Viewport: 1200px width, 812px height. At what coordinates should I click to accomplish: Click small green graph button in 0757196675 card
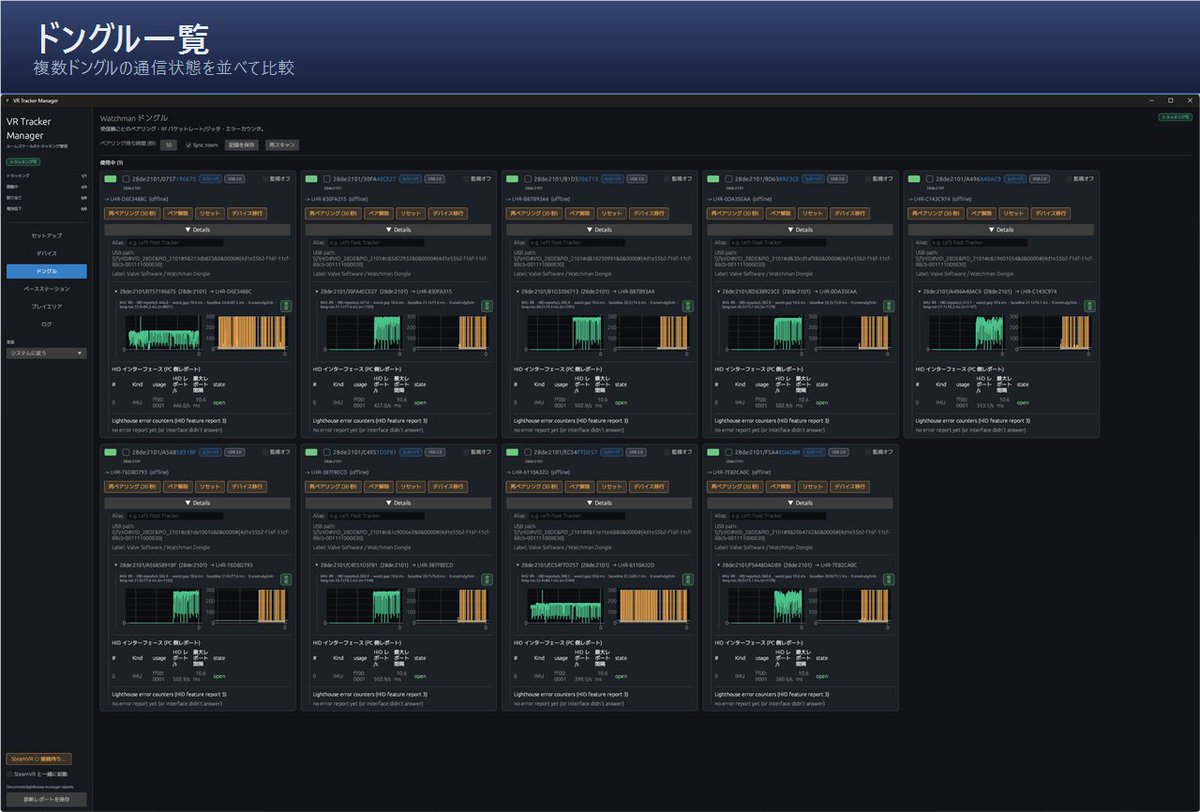point(287,305)
